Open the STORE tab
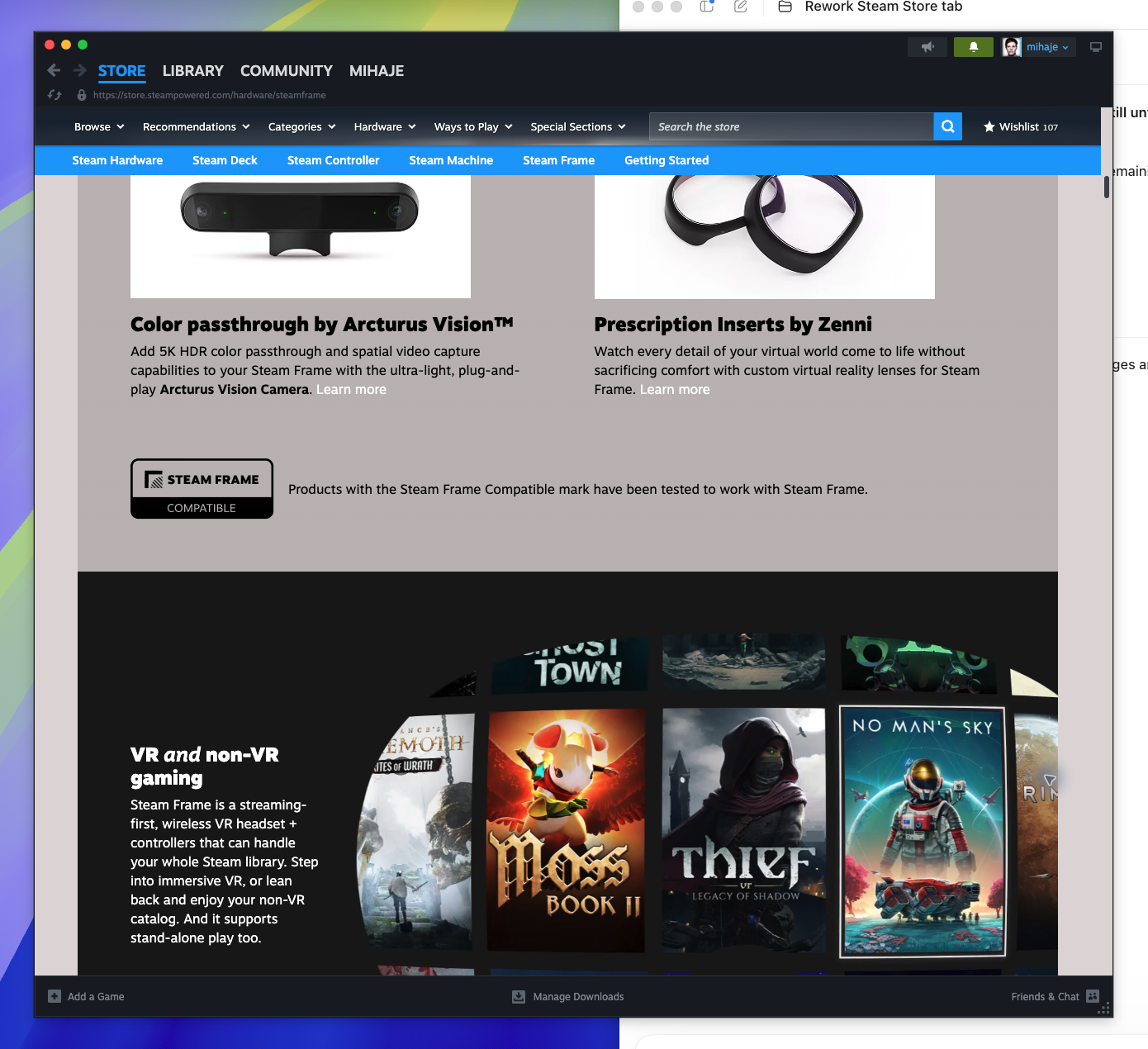 coord(122,71)
